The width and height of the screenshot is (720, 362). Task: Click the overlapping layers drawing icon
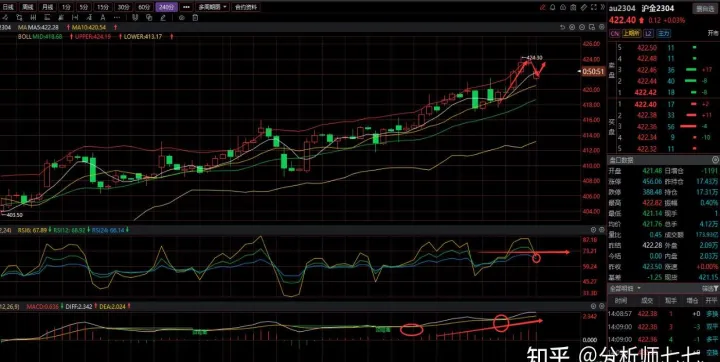coord(149,17)
